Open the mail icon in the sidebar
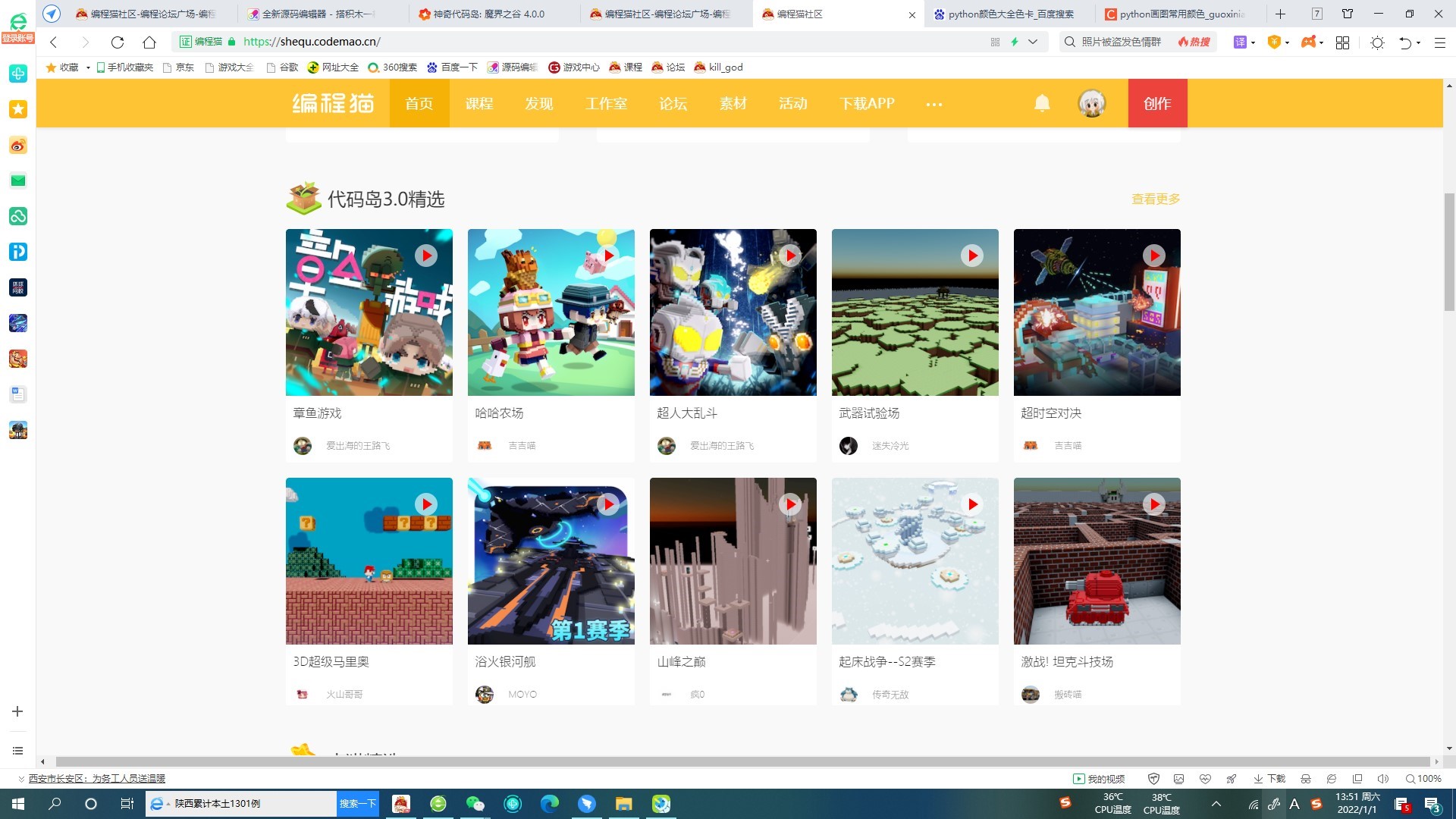Viewport: 1456px width, 819px height. click(x=18, y=180)
